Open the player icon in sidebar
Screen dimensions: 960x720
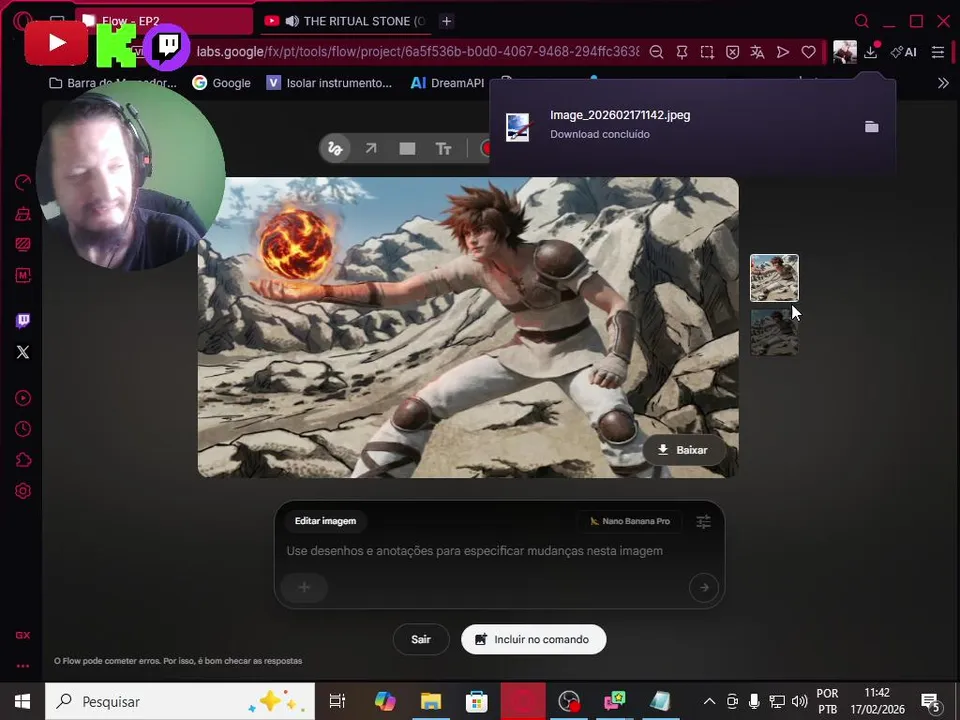coord(23,398)
